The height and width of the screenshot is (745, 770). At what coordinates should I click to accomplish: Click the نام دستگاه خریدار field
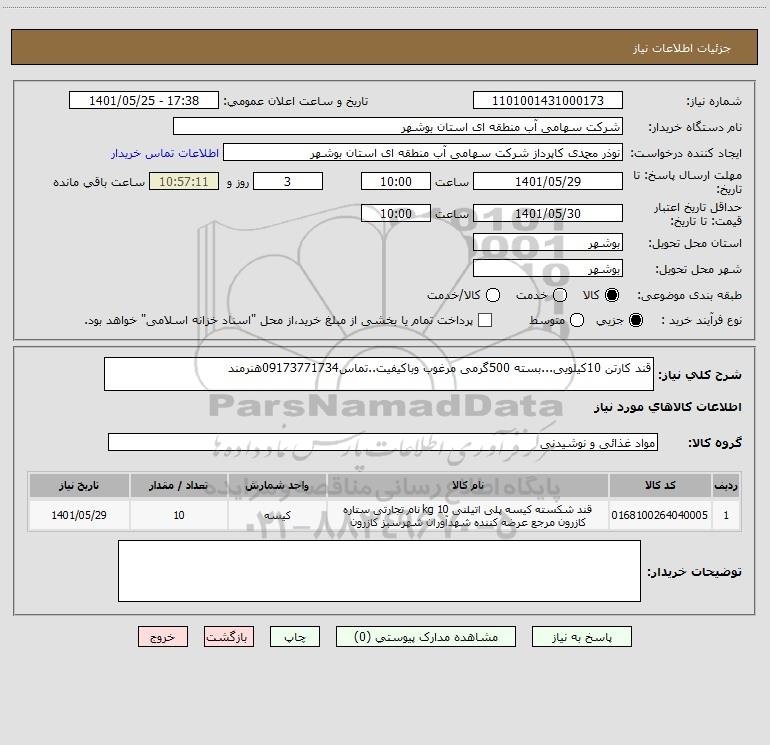(x=398, y=127)
